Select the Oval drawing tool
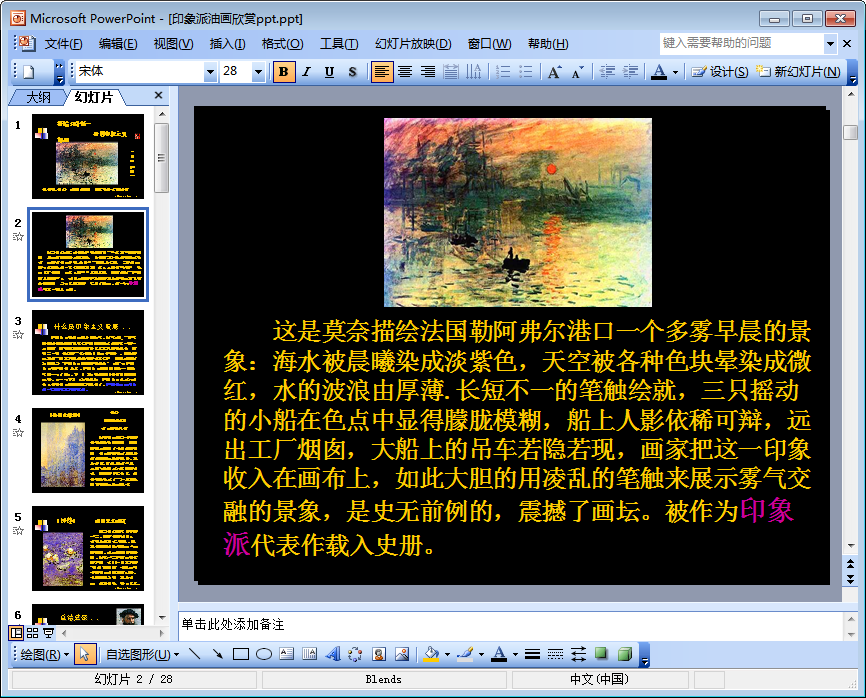Screen dimensions: 866x698 coord(264,654)
